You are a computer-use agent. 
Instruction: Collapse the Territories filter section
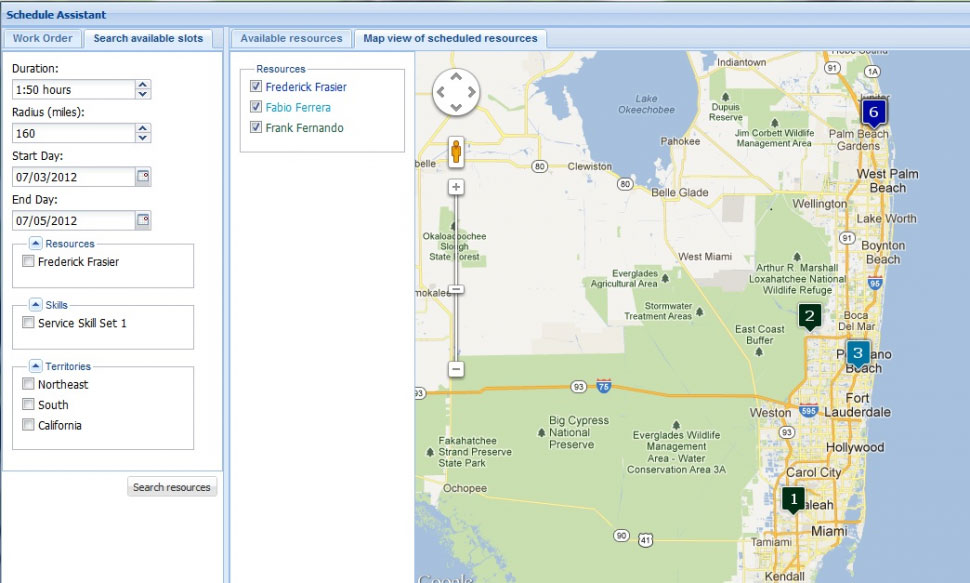coord(36,366)
